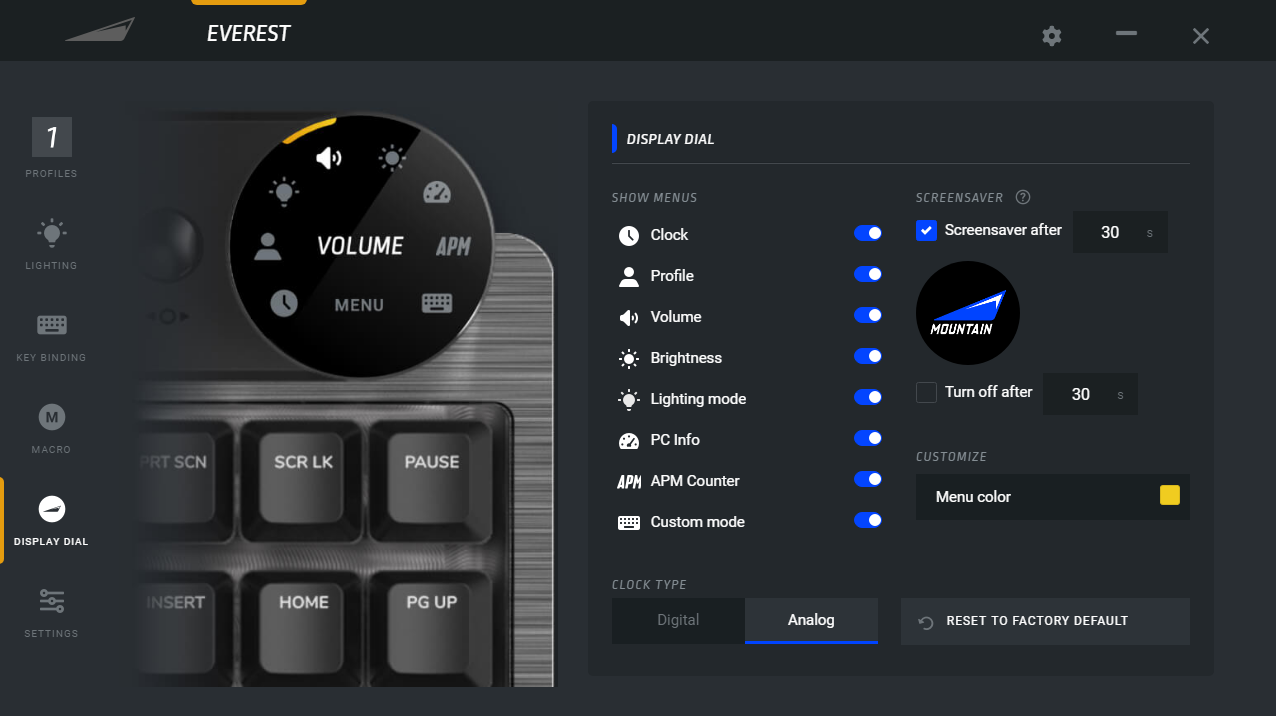
Task: Go to Settings in the sidebar
Action: (51, 611)
